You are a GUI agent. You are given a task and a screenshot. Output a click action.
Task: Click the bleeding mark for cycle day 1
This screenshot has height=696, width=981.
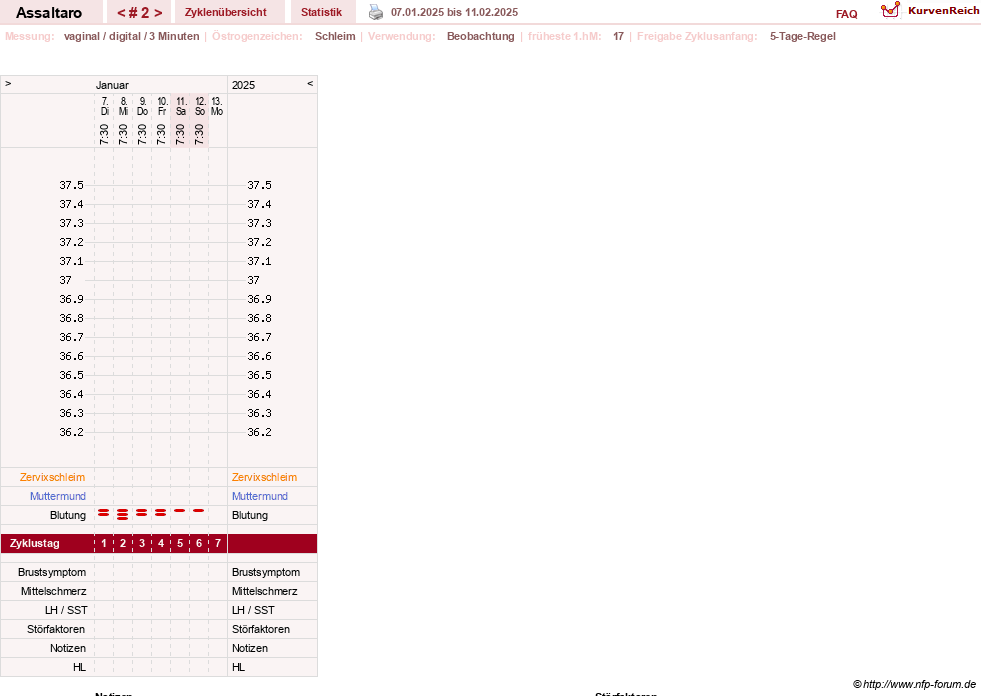tap(104, 513)
